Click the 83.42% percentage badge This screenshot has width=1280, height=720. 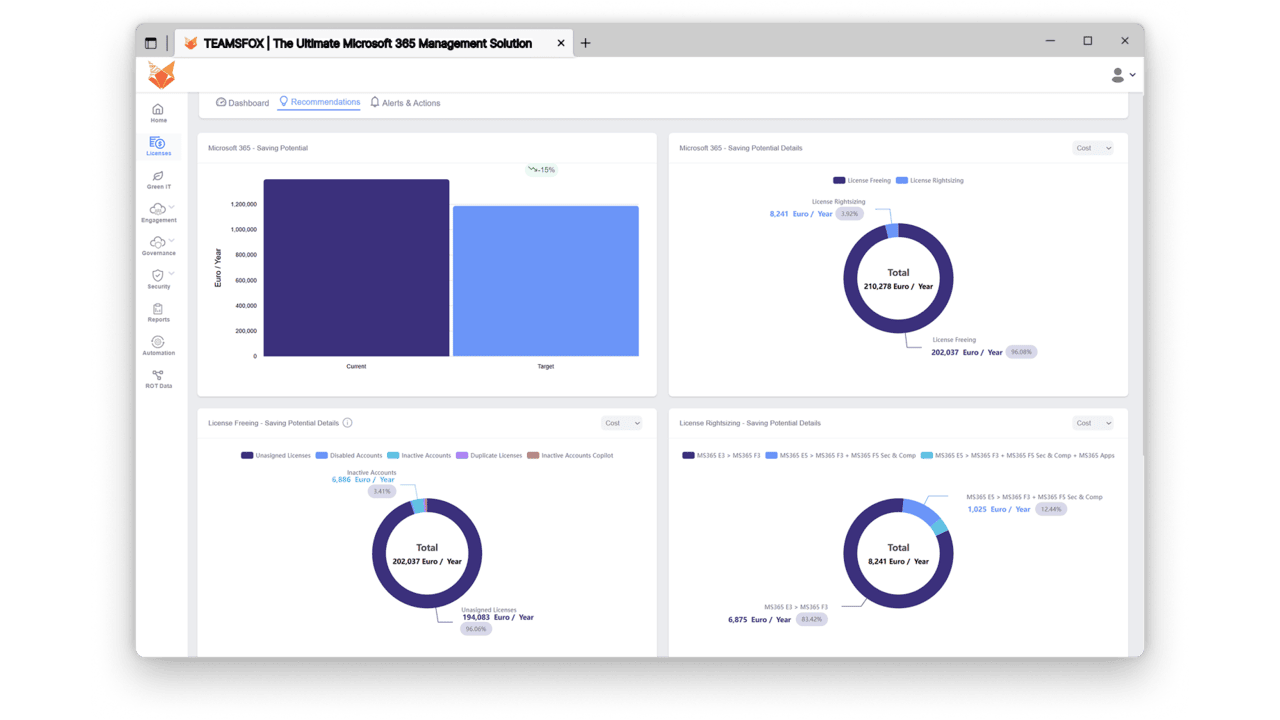tap(812, 620)
